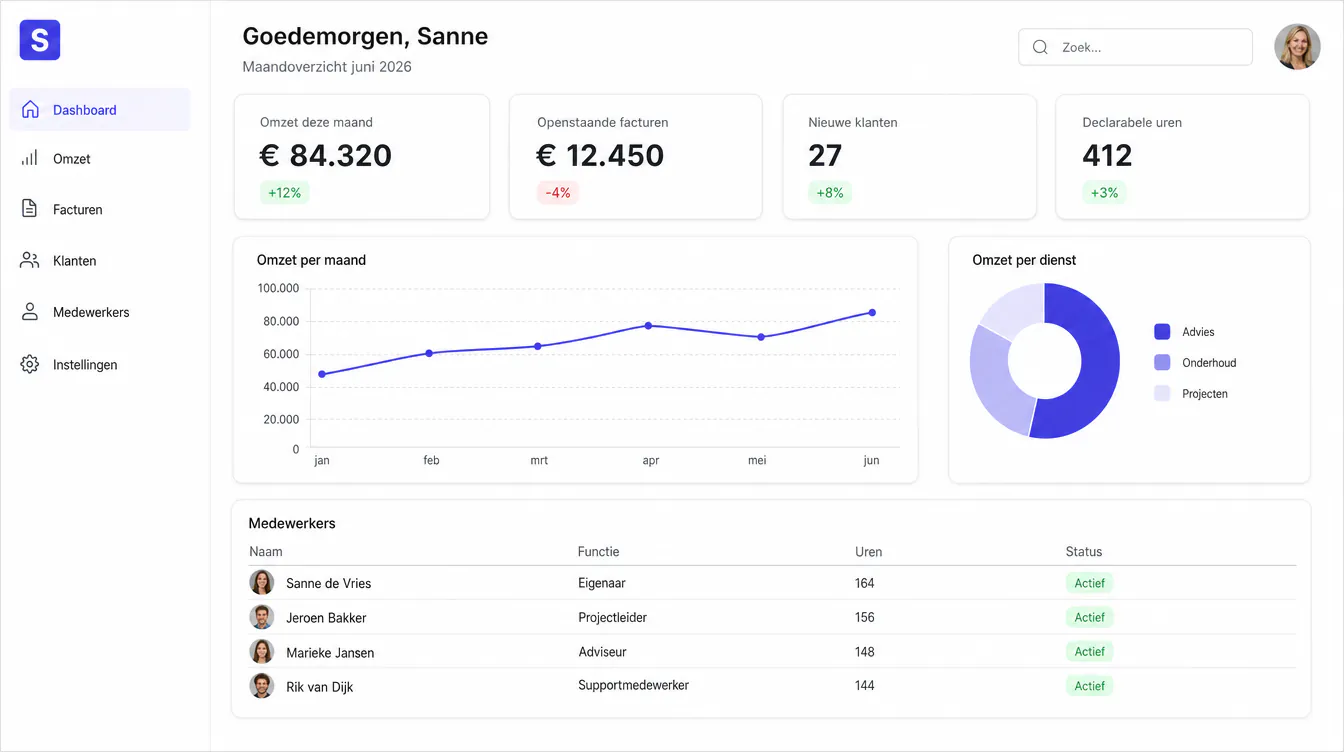Click the gear icon beside Instellingen
The image size is (1344, 752).
[x=30, y=364]
